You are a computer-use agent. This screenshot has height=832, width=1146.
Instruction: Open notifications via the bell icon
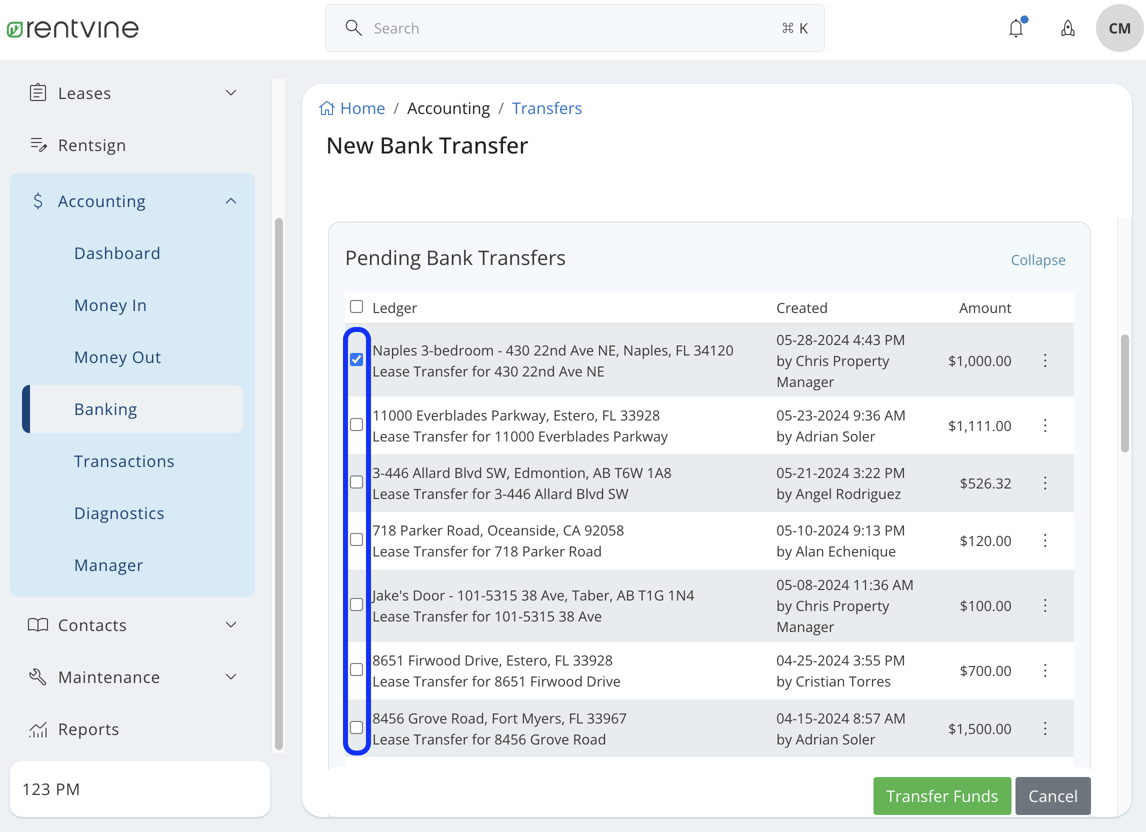click(x=1015, y=28)
